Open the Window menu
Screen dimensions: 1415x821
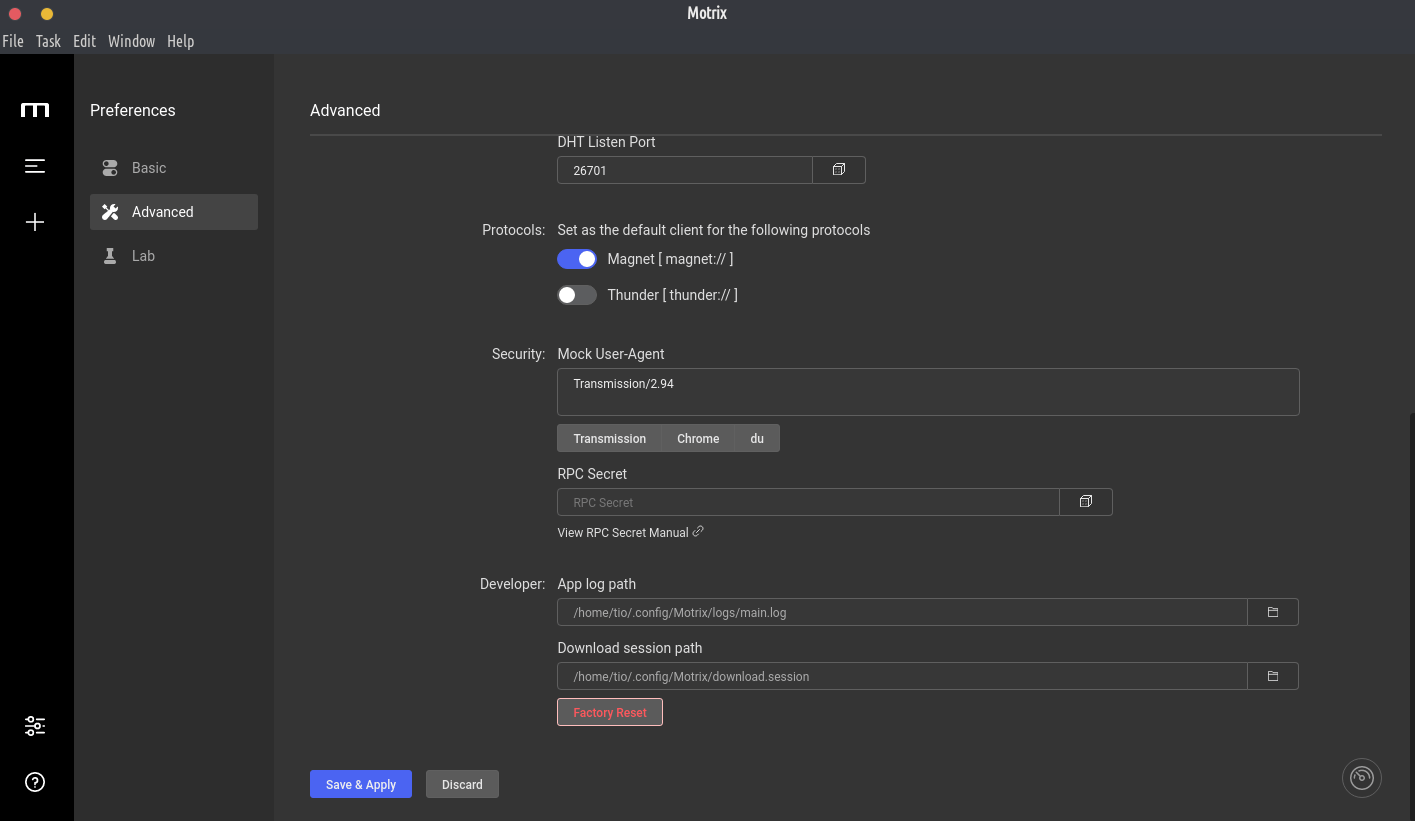131,41
